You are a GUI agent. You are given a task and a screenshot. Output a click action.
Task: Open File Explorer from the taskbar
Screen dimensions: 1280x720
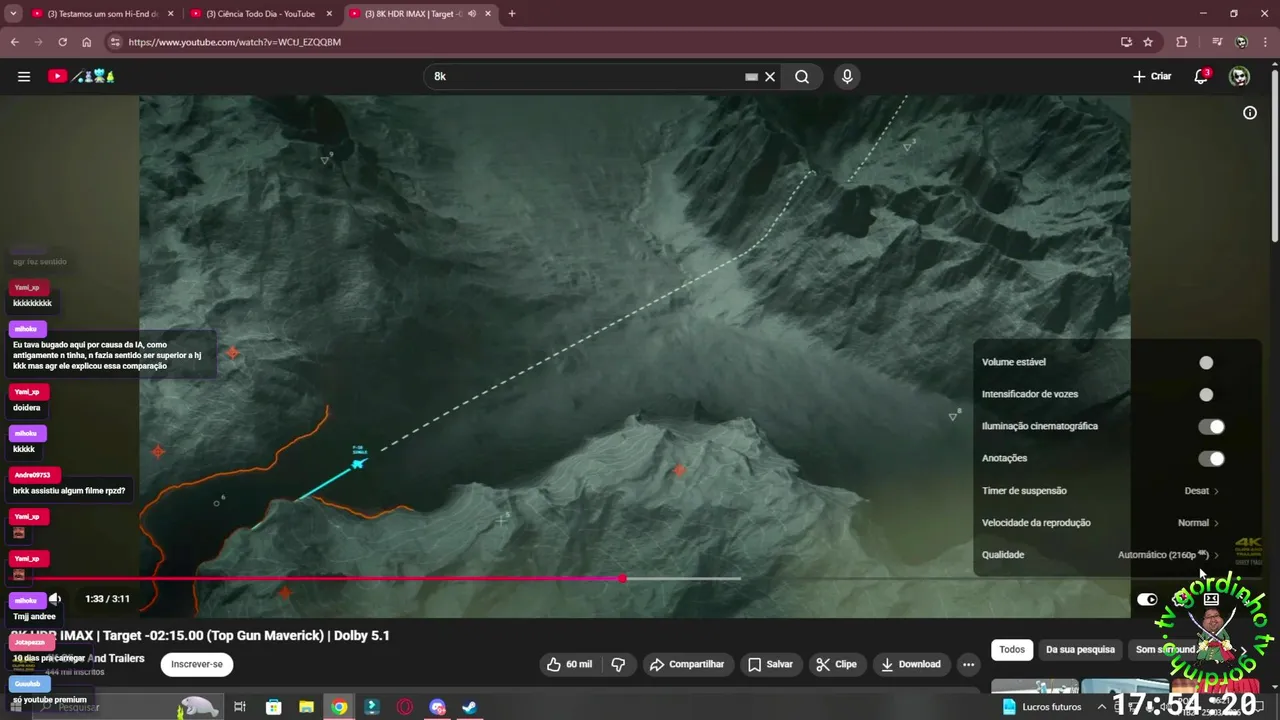click(x=306, y=707)
